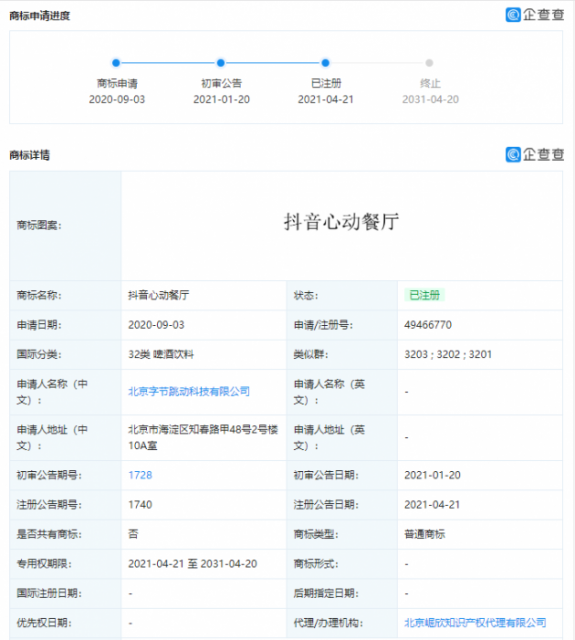Click the 初审公告 progress step dot
Screen dimensions: 575x640
click(x=221, y=63)
